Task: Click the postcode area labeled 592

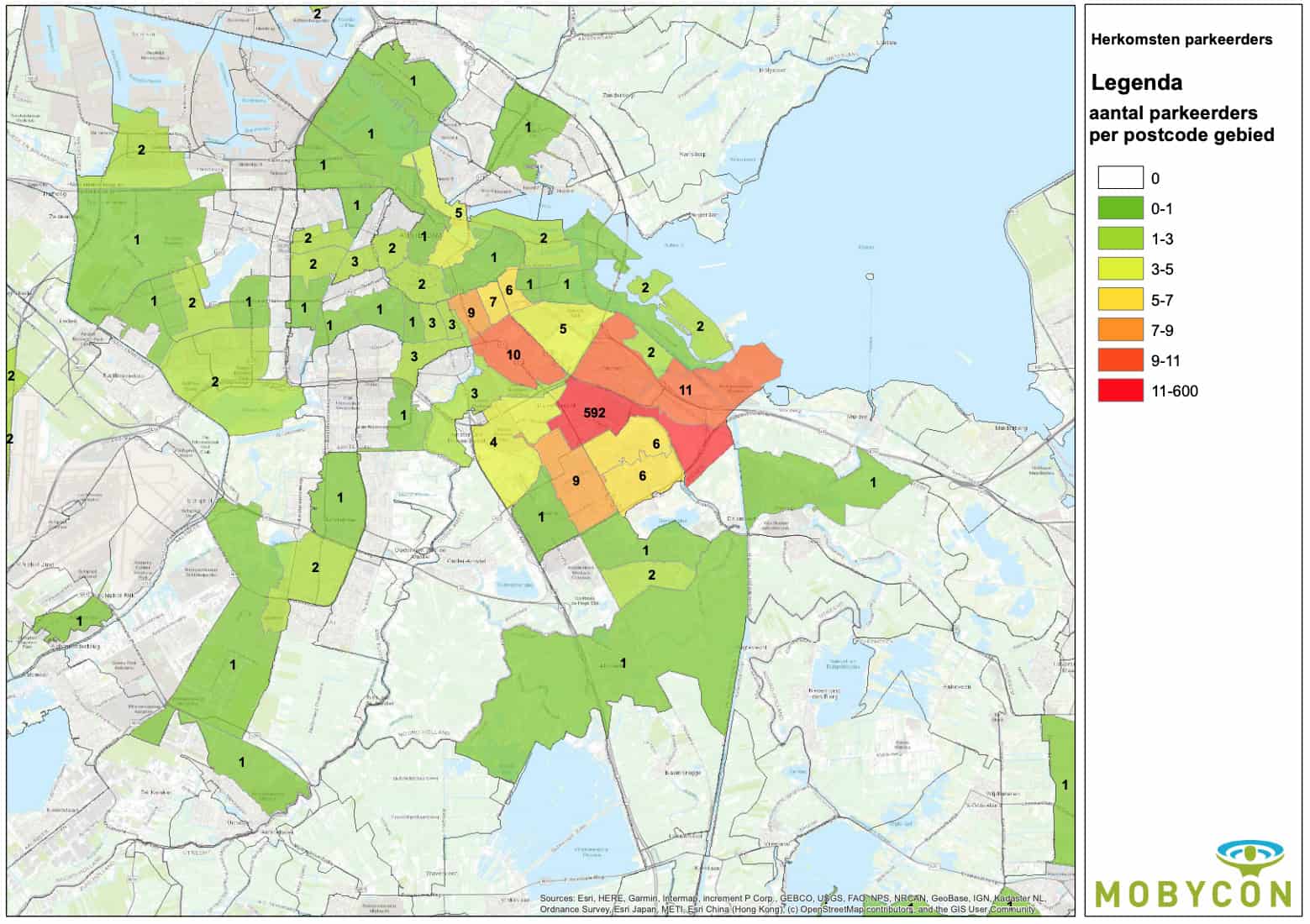Action: 593,413
